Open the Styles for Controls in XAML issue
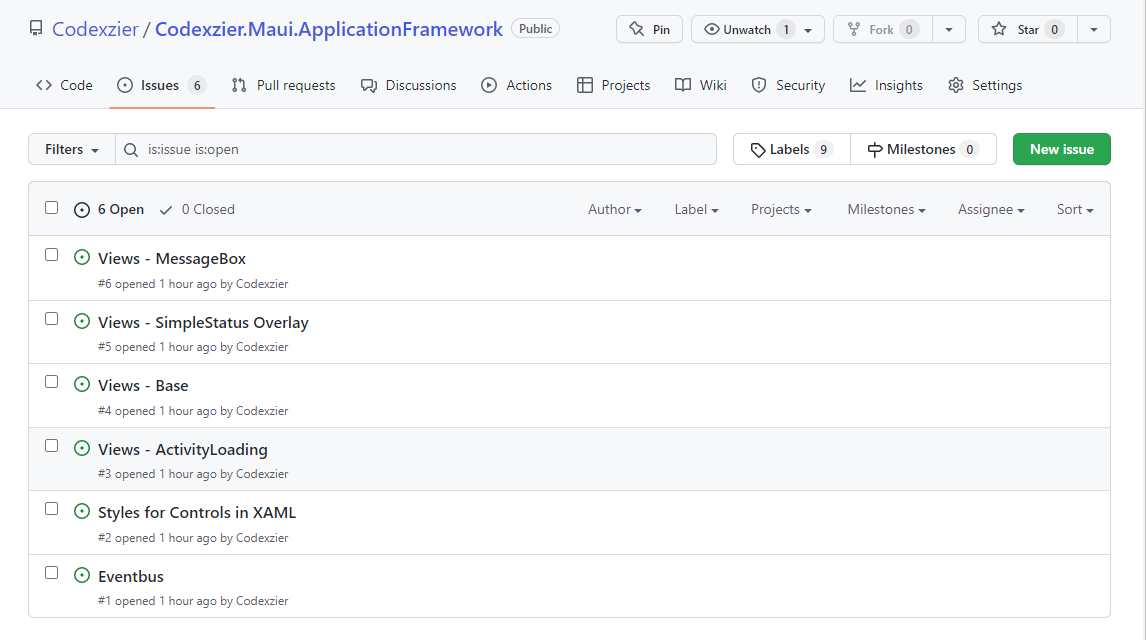This screenshot has width=1146, height=640. pos(197,513)
